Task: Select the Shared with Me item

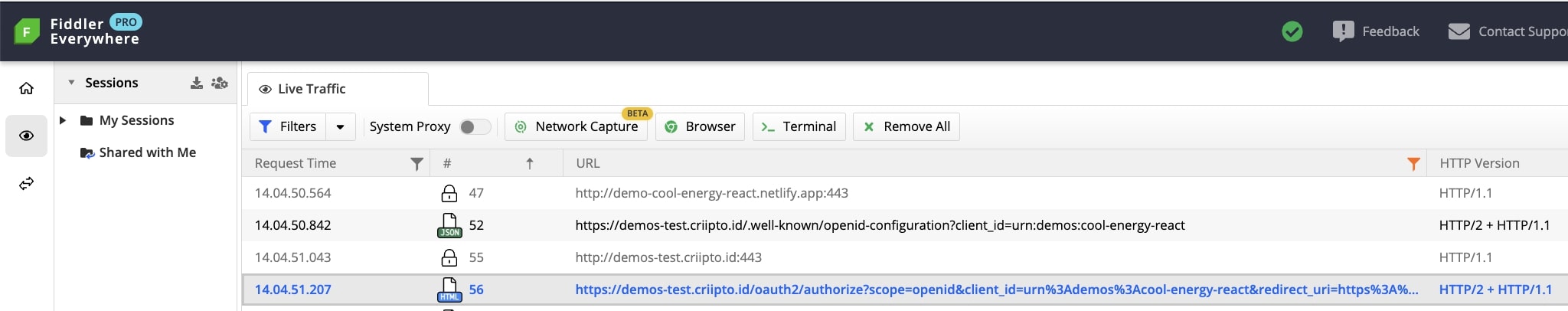Action: coord(147,152)
